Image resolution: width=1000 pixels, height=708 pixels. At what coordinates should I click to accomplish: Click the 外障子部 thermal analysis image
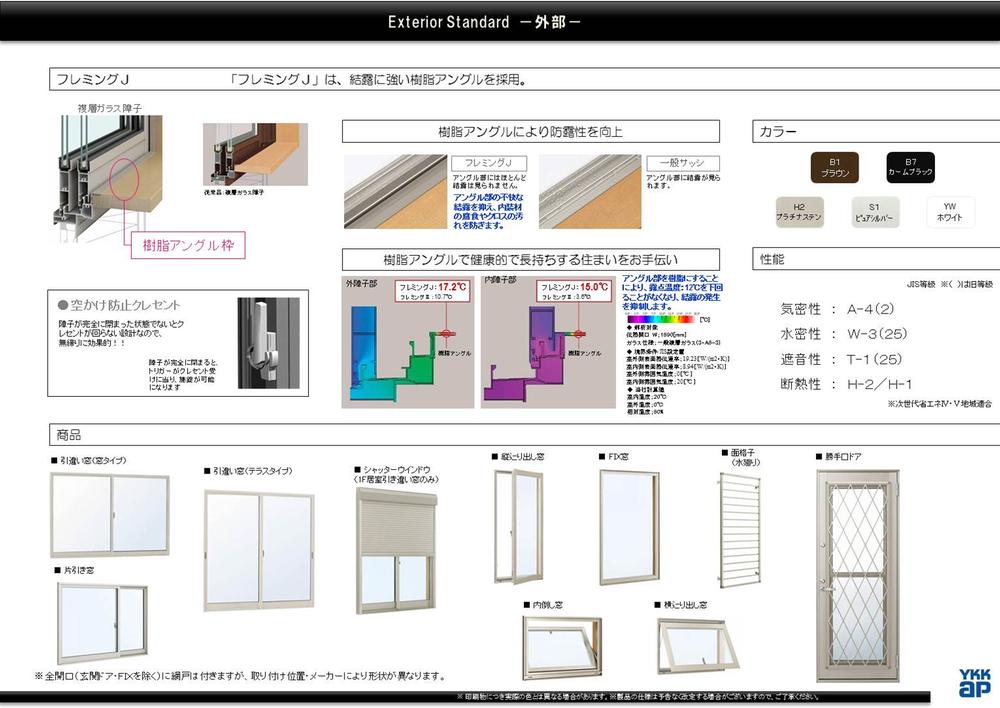407,342
